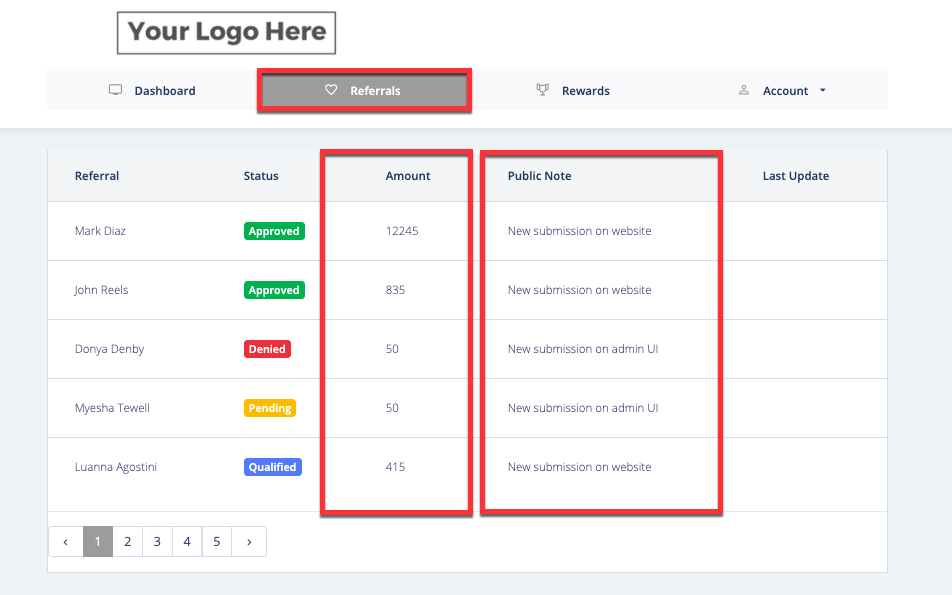
Task: Click the Denied status badge
Action: coord(267,349)
